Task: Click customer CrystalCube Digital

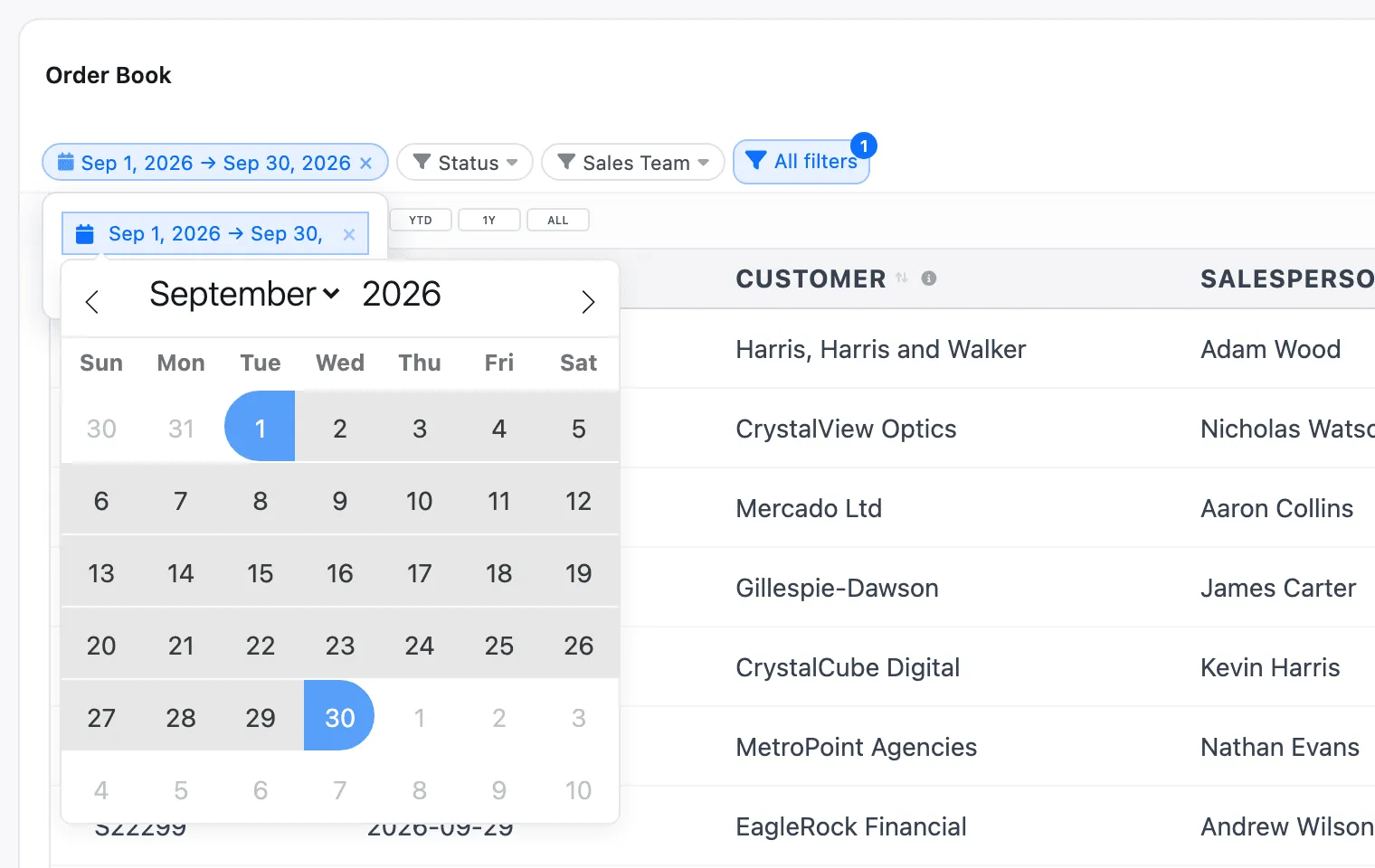Action: tap(848, 667)
